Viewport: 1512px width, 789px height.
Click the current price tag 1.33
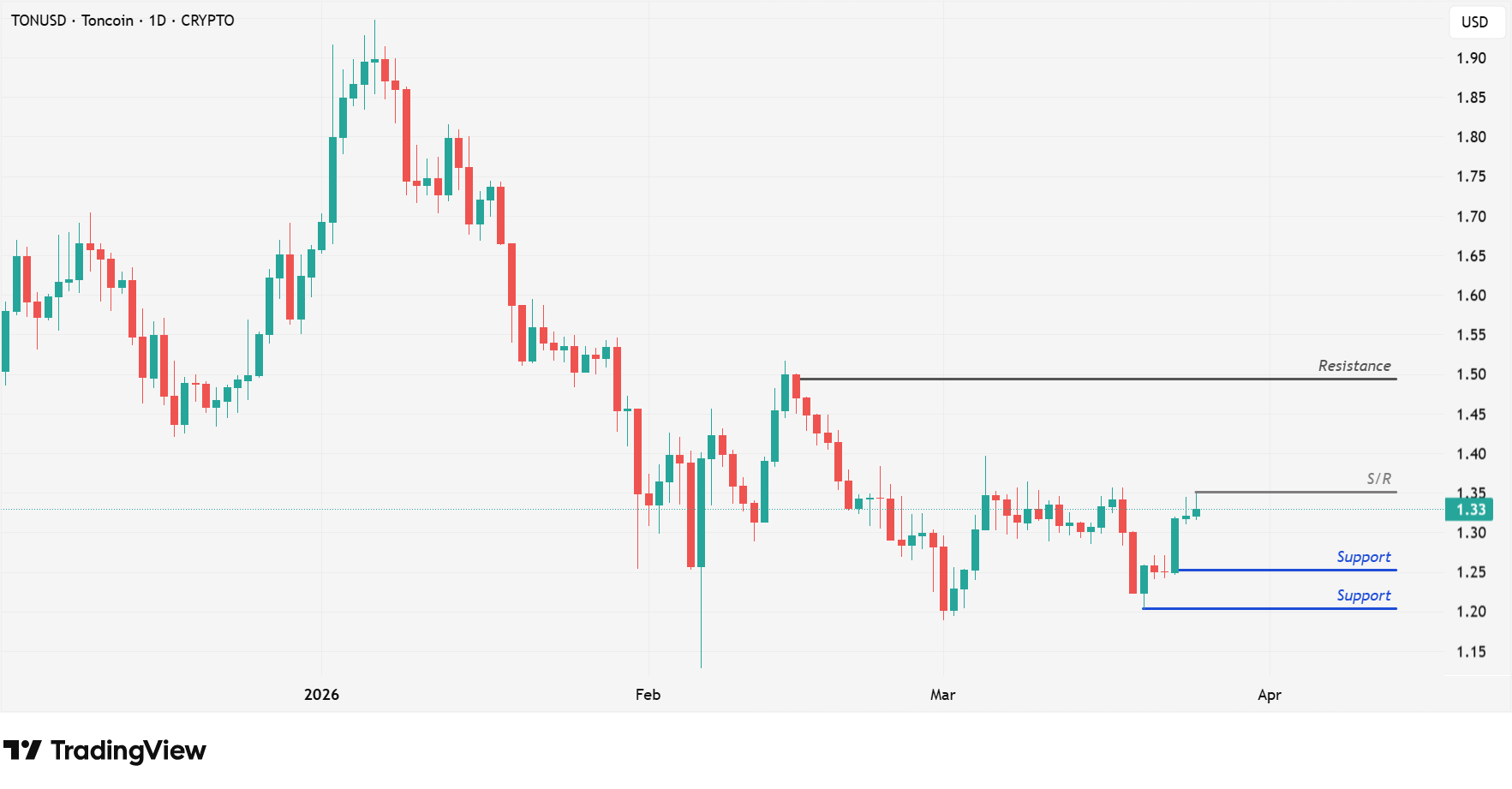click(1470, 510)
